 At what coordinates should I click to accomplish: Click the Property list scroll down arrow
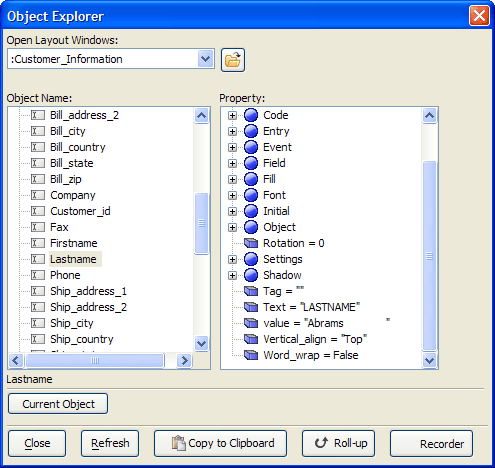[x=429, y=360]
